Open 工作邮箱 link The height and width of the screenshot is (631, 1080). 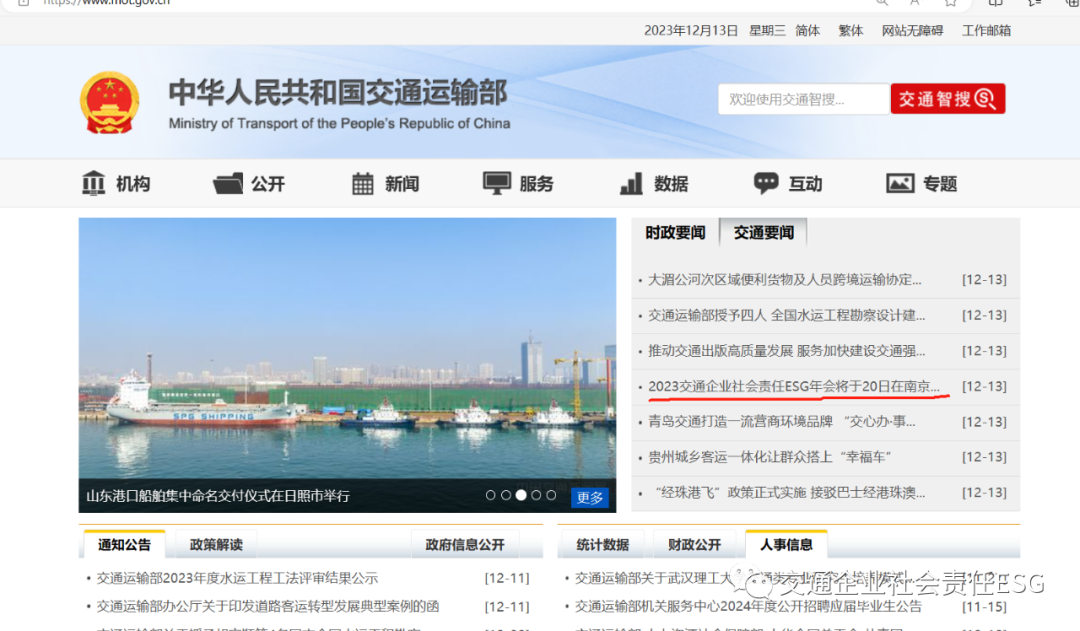pos(986,30)
